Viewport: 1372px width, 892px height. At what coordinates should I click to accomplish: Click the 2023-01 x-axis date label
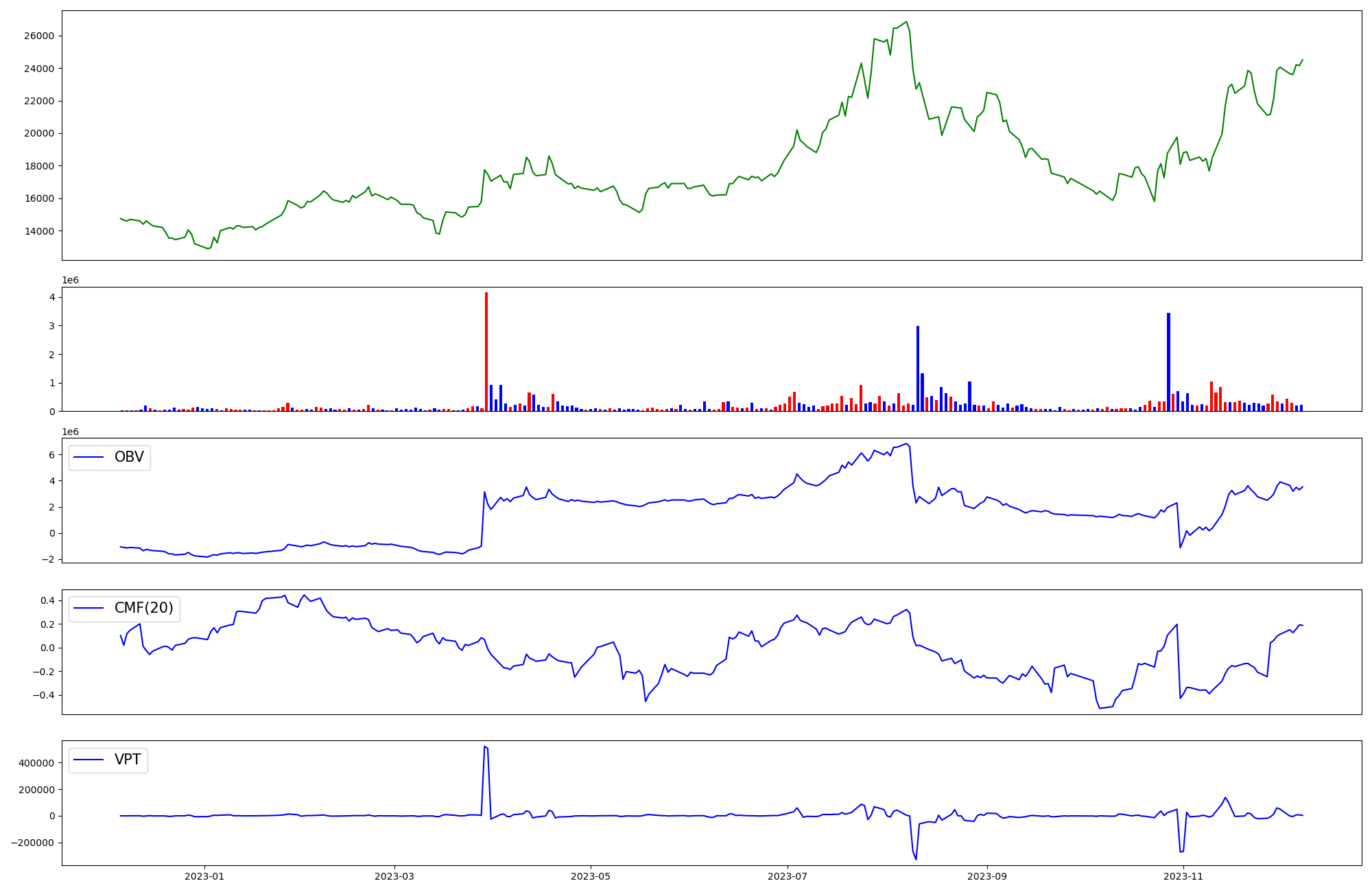click(x=204, y=876)
